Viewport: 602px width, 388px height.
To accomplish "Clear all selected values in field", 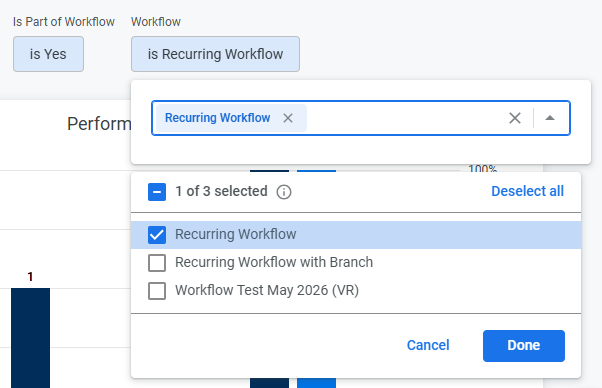I will click(x=515, y=118).
